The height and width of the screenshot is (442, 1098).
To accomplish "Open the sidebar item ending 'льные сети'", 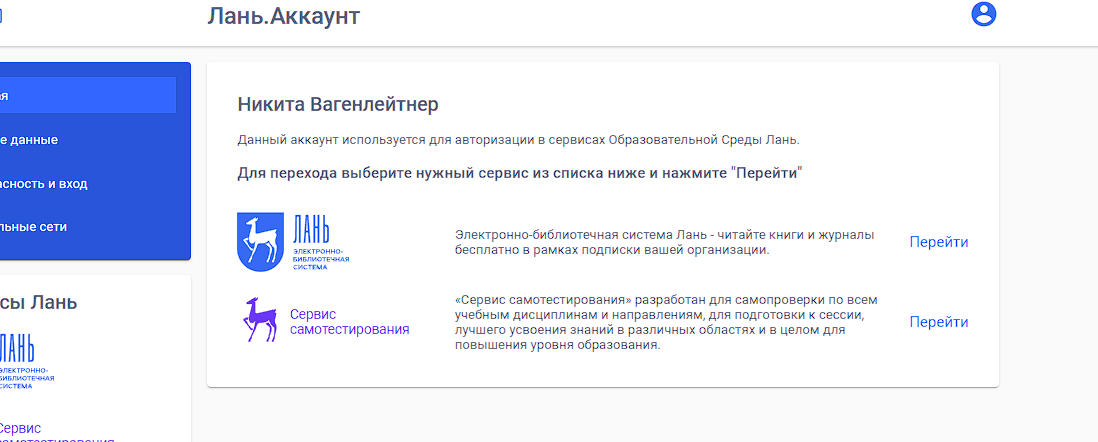I will [34, 227].
